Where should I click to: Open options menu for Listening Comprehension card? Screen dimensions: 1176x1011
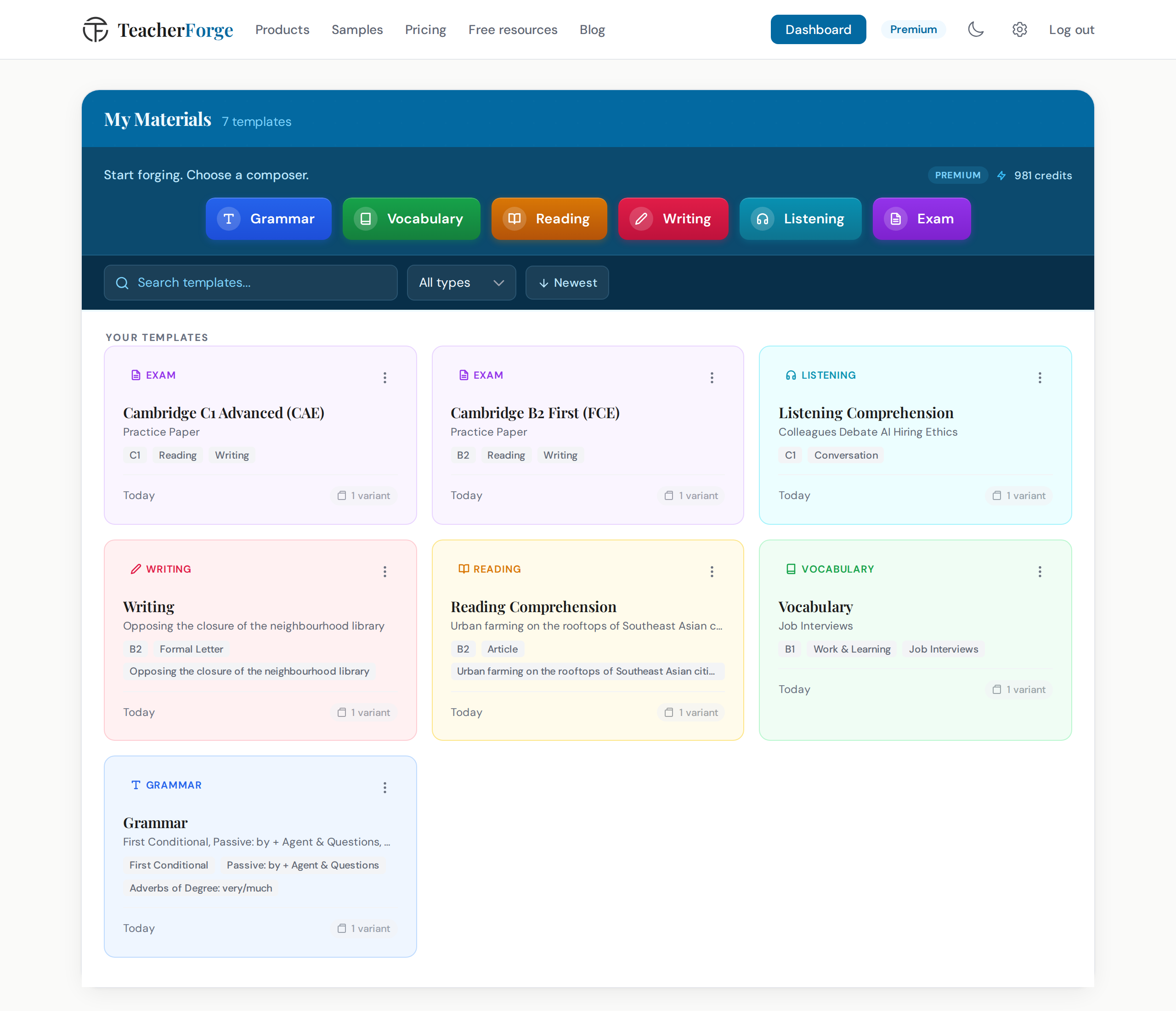(x=1040, y=377)
